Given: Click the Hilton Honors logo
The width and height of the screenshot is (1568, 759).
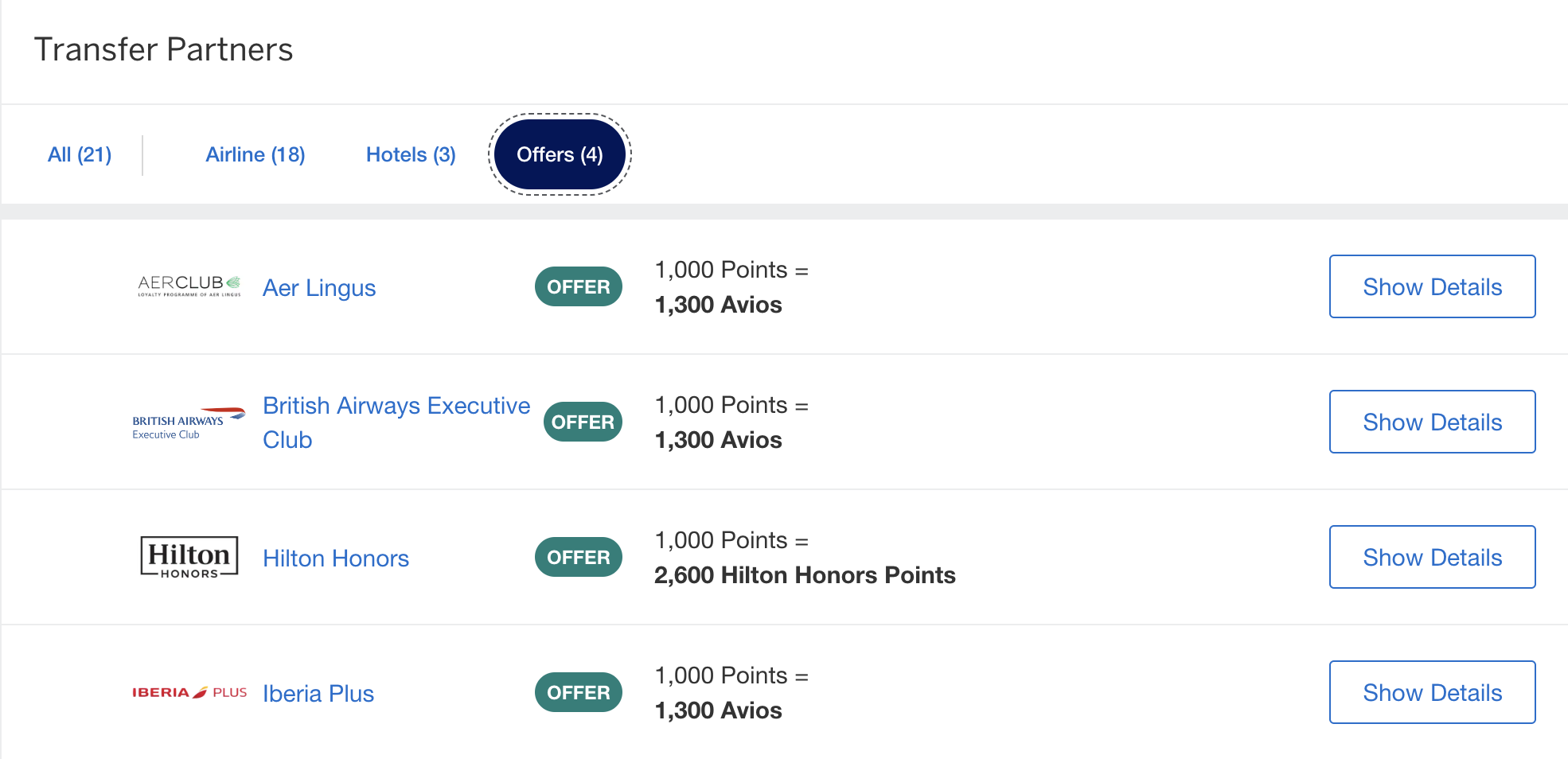Looking at the screenshot, I should pos(189,557).
